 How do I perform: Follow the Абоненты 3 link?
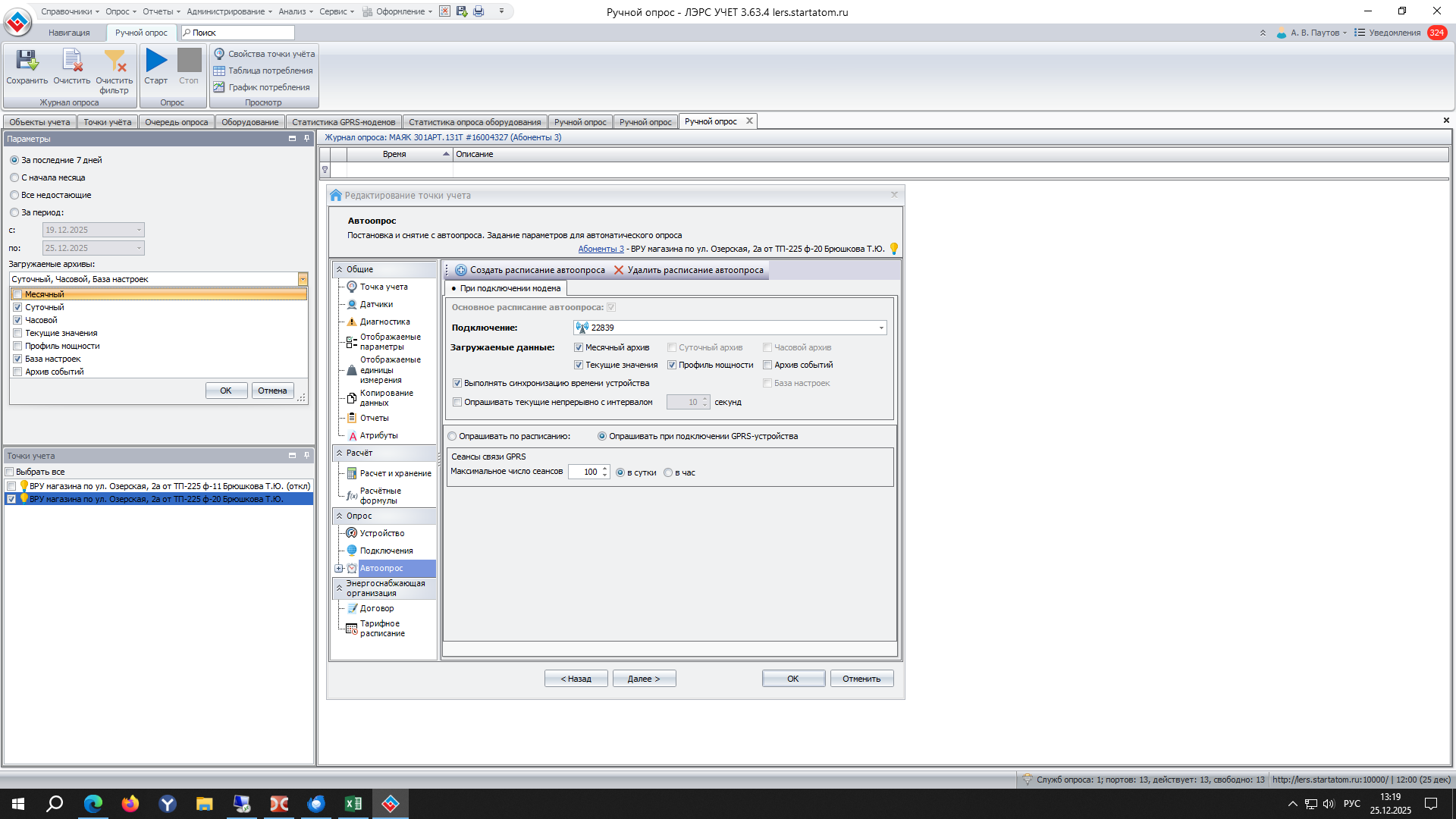click(601, 249)
